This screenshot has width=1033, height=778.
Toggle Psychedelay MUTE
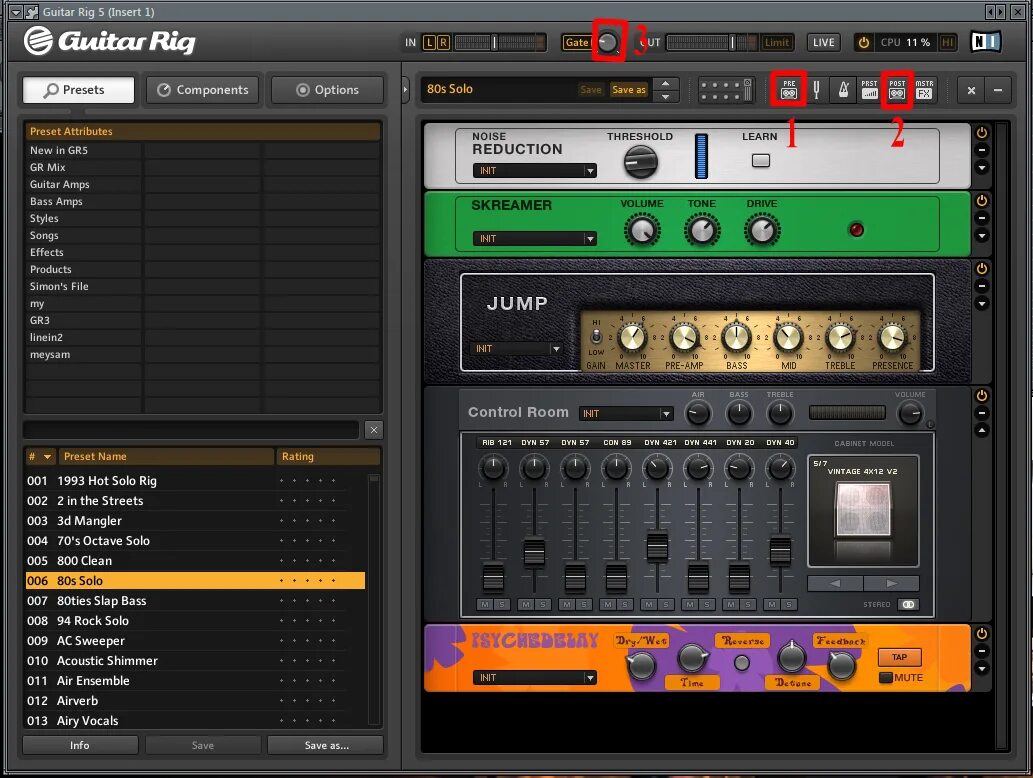886,677
